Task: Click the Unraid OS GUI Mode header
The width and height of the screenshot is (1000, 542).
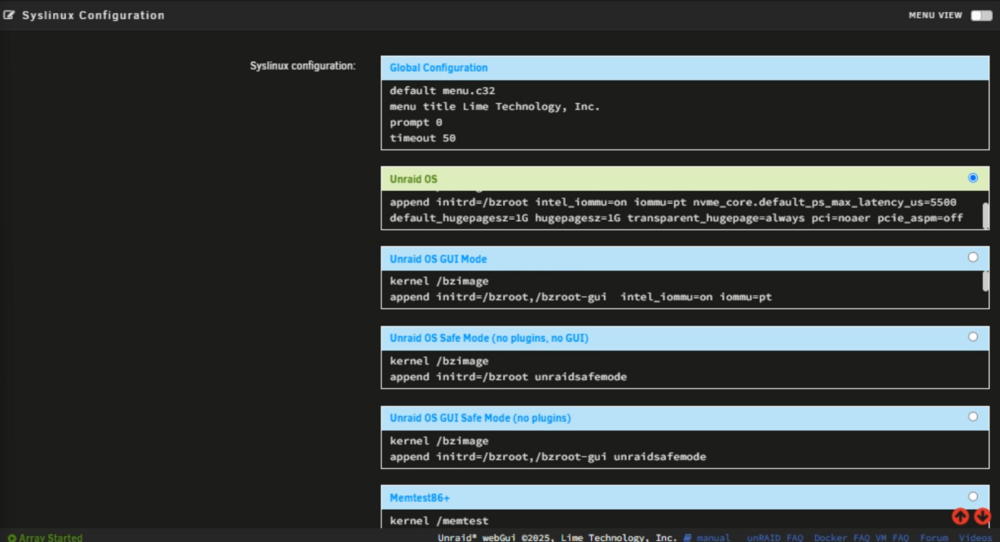Action: (x=685, y=259)
